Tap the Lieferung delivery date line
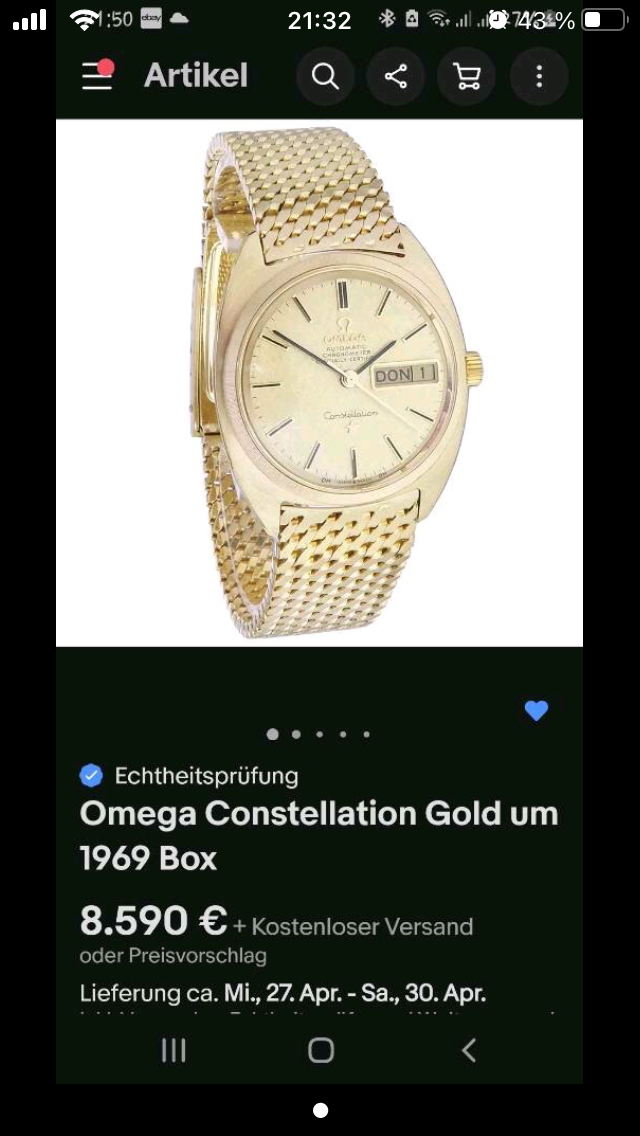The image size is (640, 1136). [283, 993]
